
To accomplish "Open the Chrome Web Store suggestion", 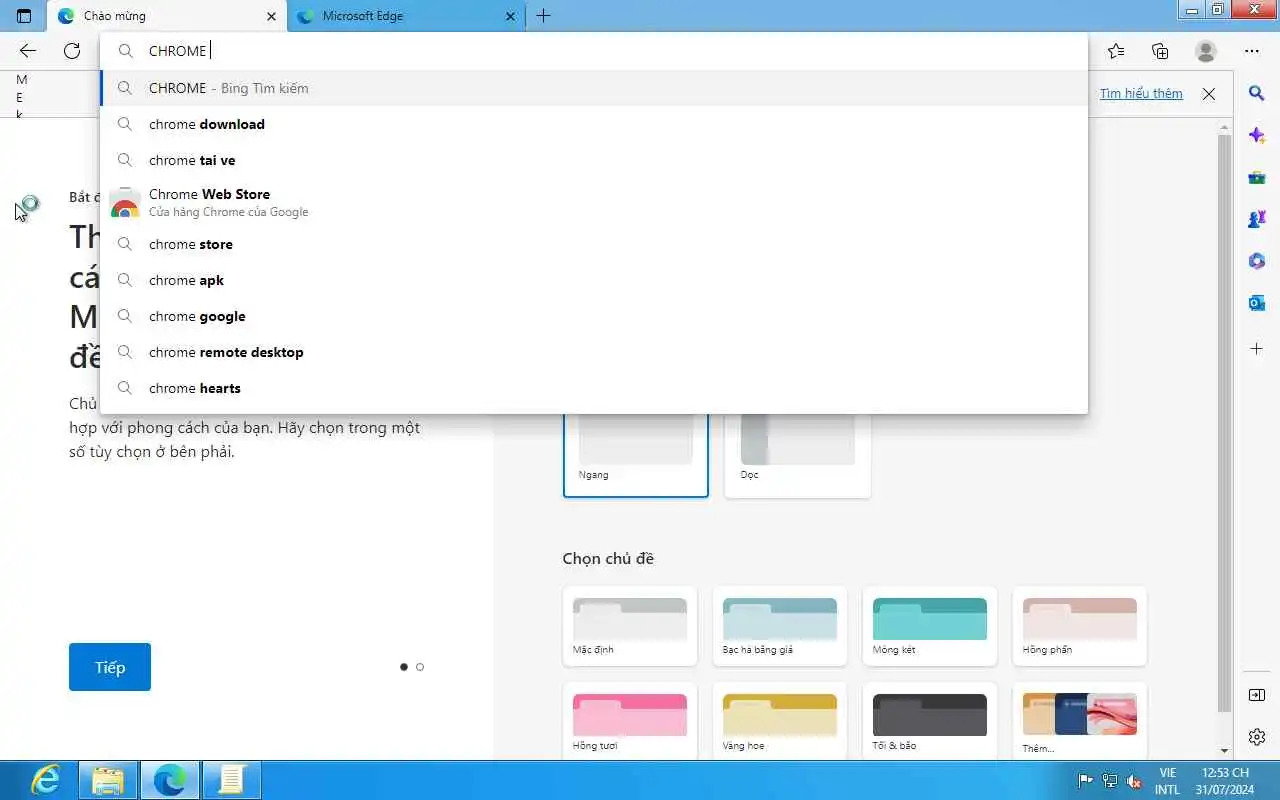I will 594,202.
